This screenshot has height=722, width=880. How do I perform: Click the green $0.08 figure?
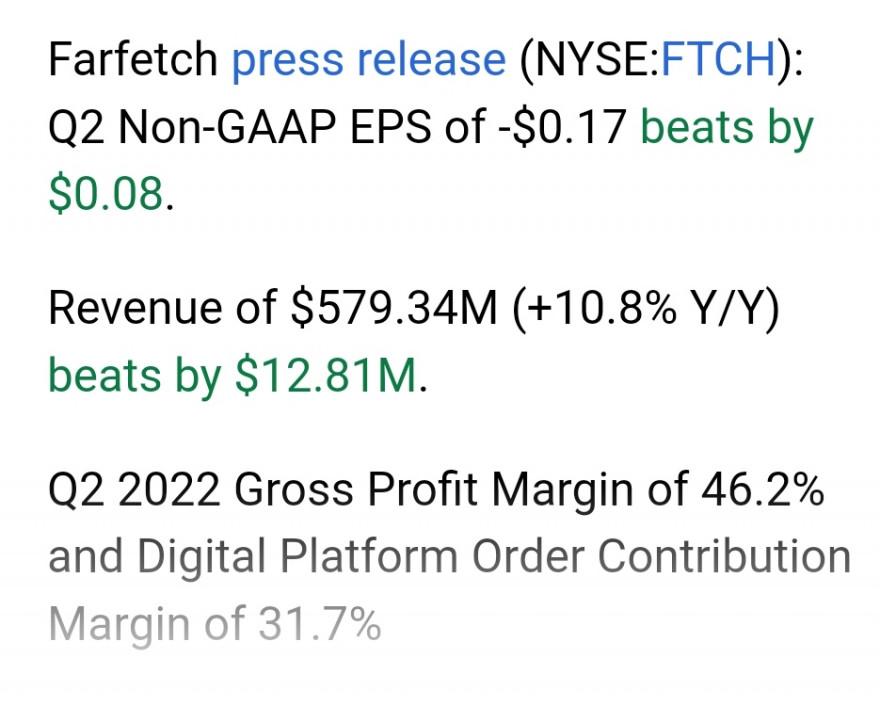coord(106,193)
